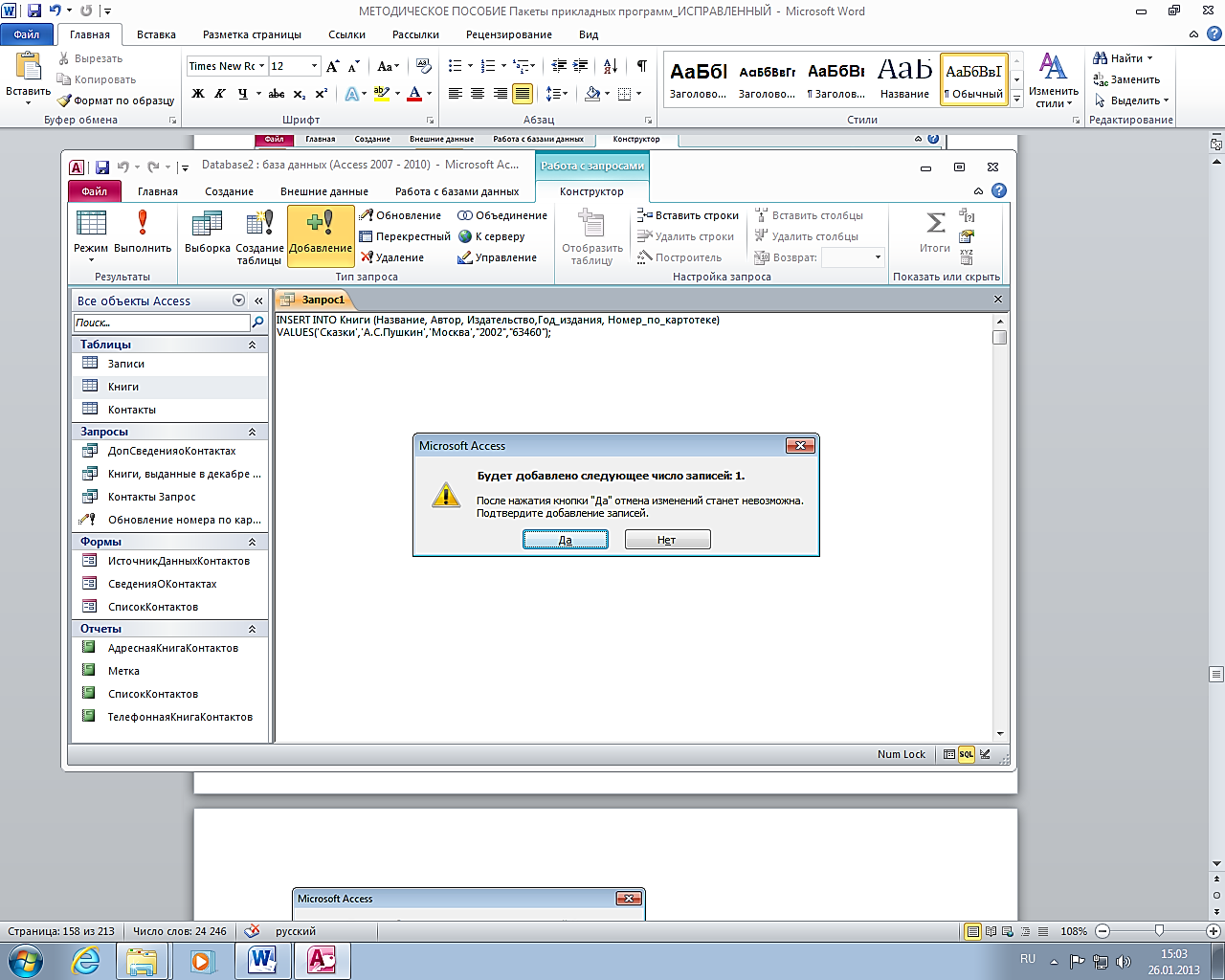Toggle underline formatting in Word
The width and height of the screenshot is (1225, 980).
(x=243, y=94)
